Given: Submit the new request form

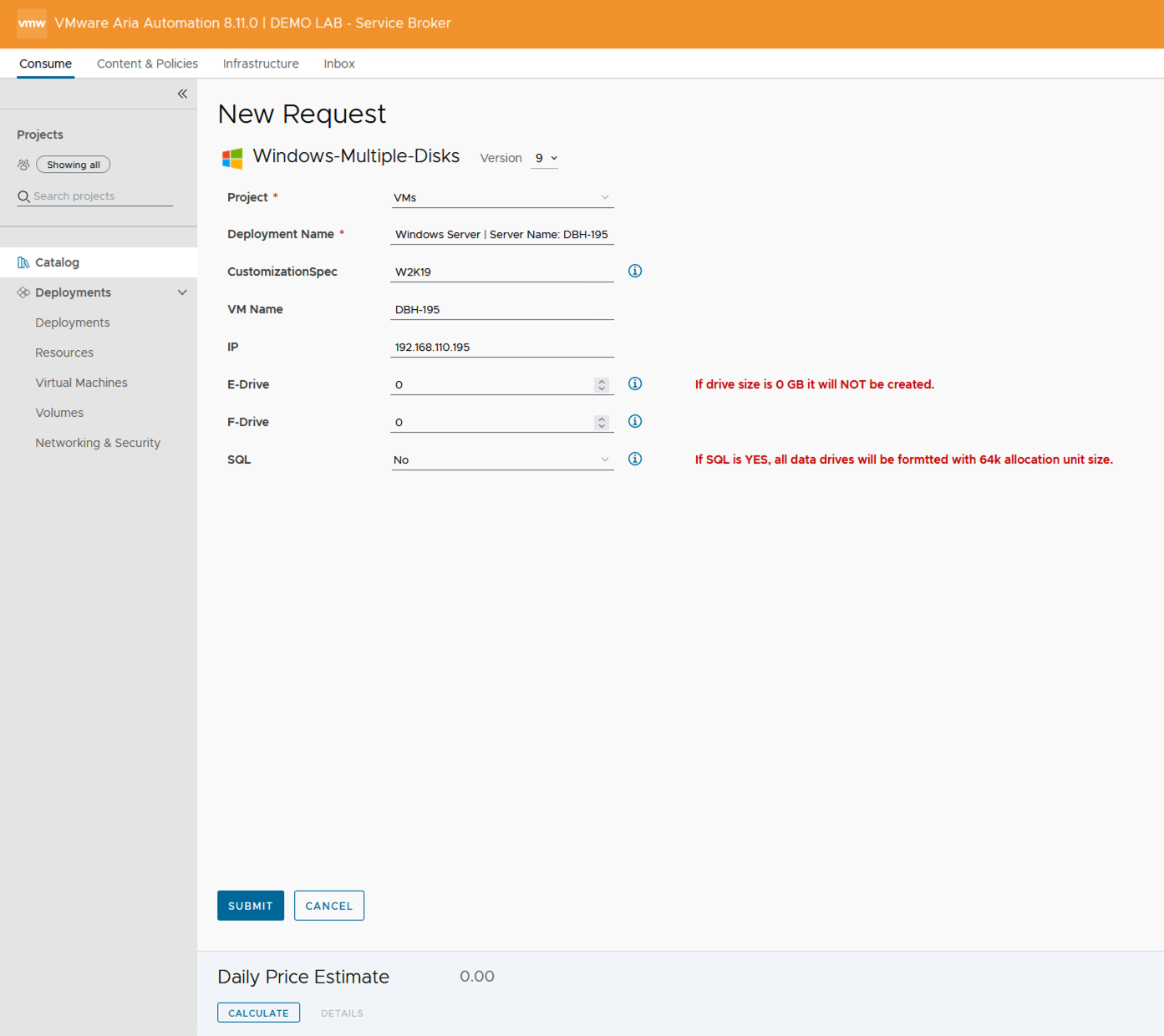Looking at the screenshot, I should click(x=251, y=906).
